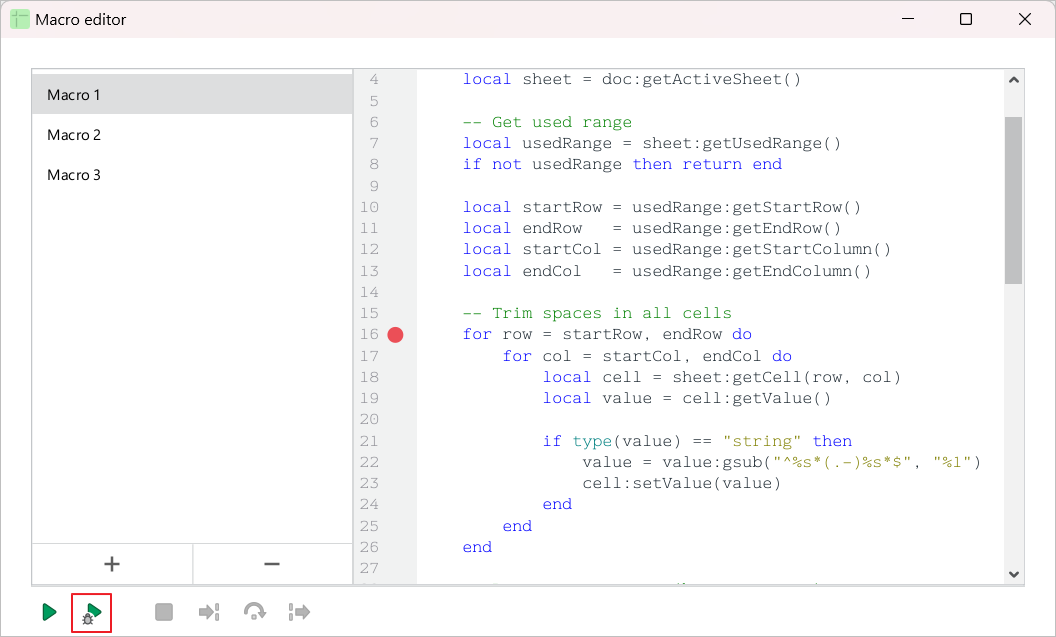
Task: Click the comment '-- Get used range'
Action: pos(547,122)
